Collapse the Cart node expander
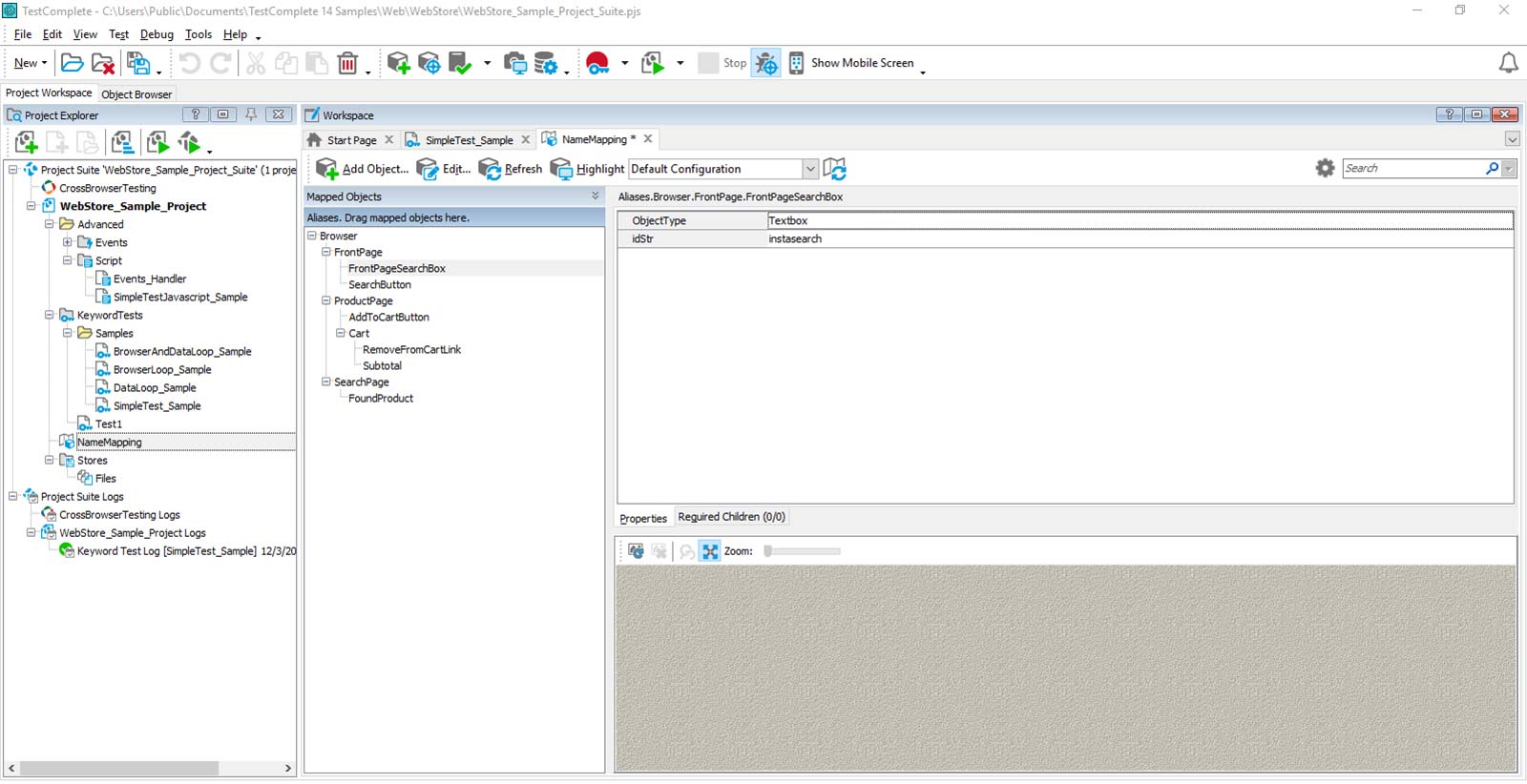 340,333
